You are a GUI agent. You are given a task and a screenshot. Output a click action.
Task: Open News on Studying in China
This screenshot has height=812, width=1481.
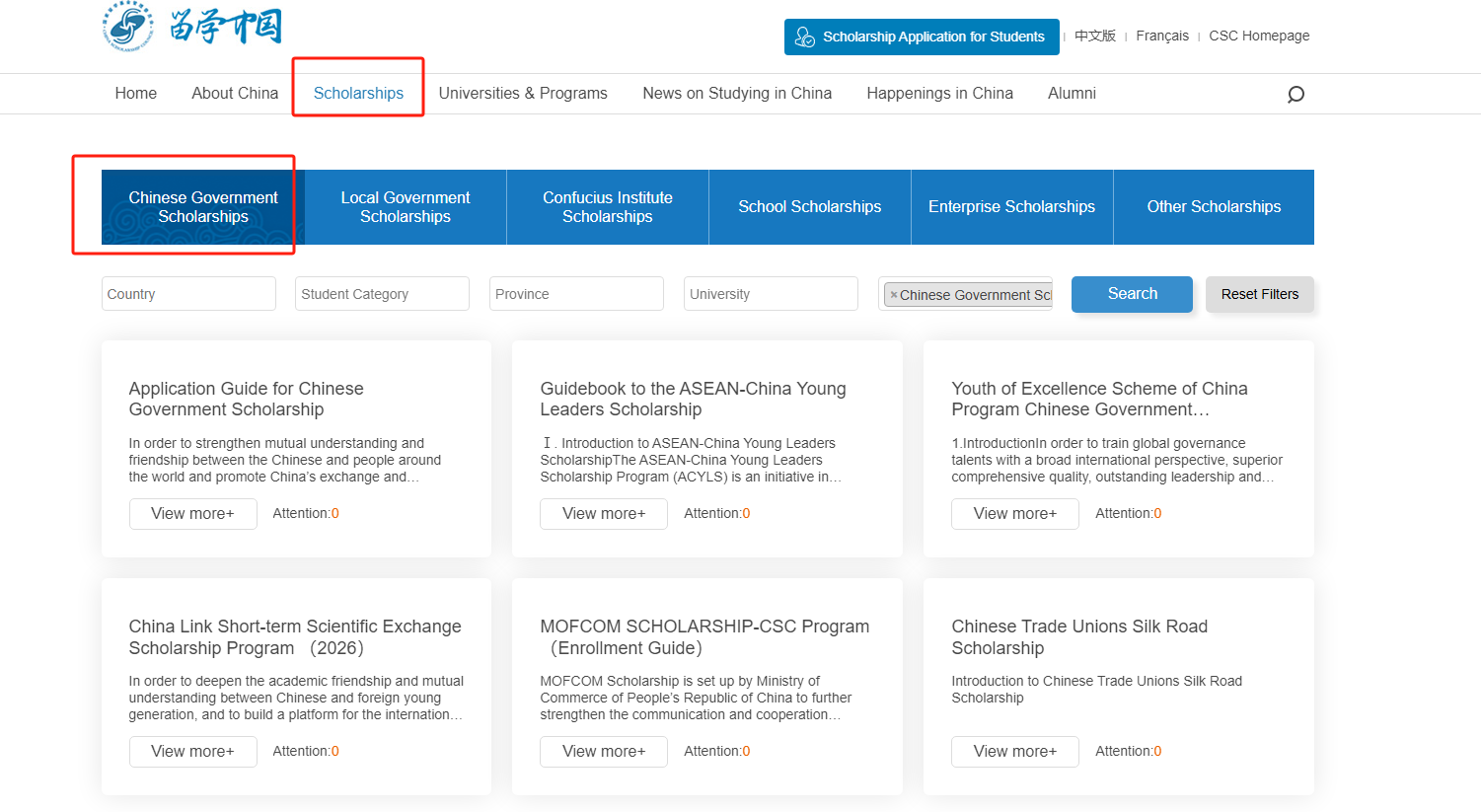pyautogui.click(x=737, y=93)
